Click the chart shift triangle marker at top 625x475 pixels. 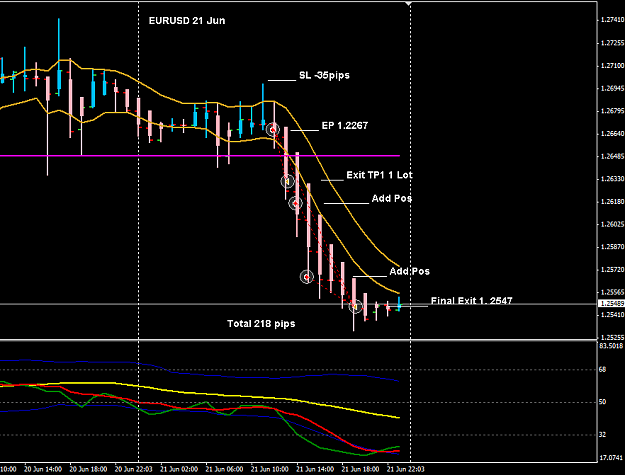pos(408,4)
